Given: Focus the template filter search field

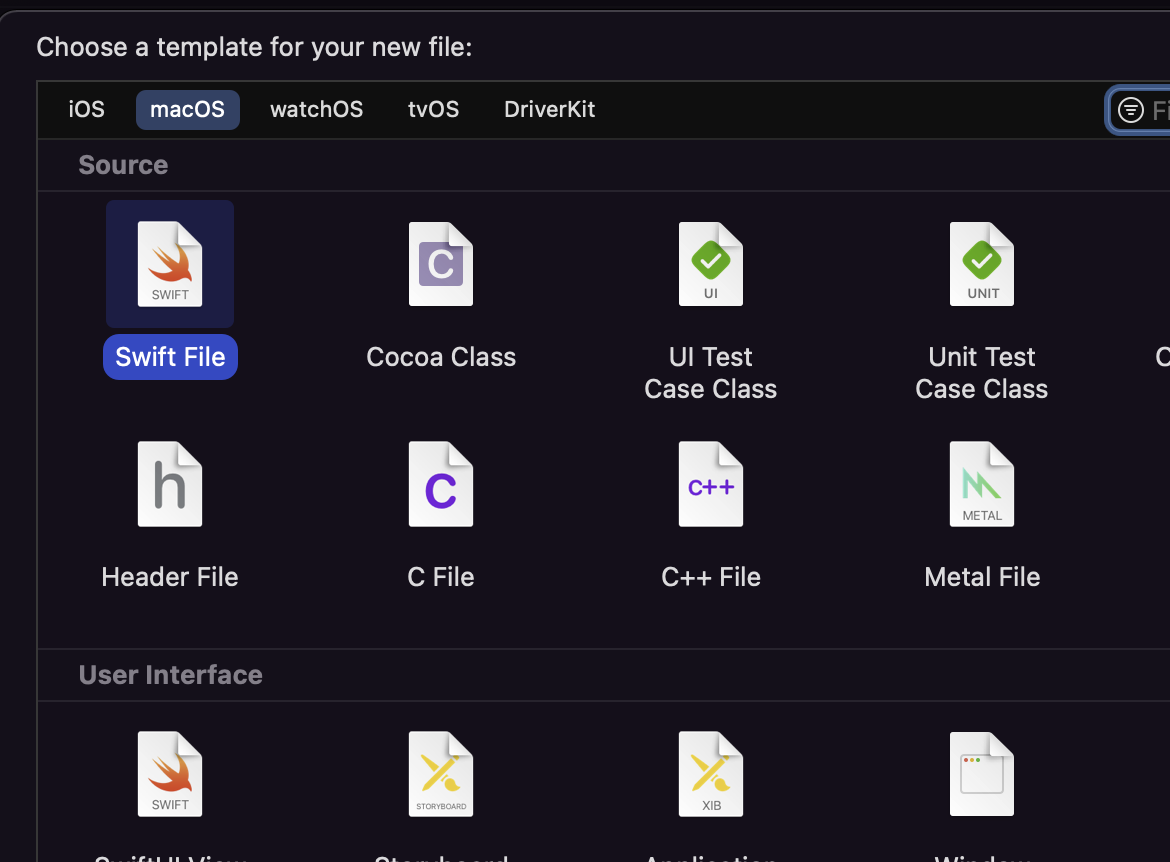Looking at the screenshot, I should tap(1139, 110).
